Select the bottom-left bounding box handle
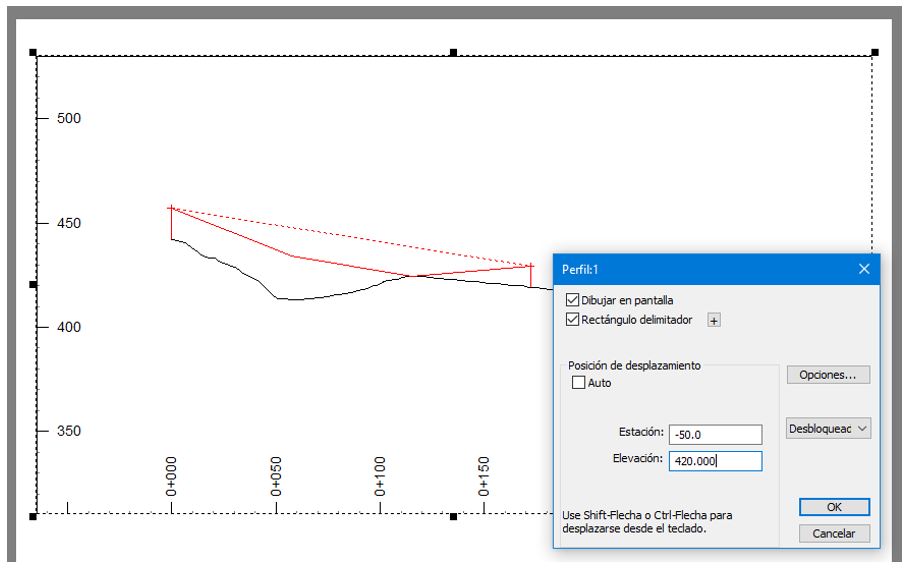Viewport: 917px width, 570px height. tap(33, 516)
